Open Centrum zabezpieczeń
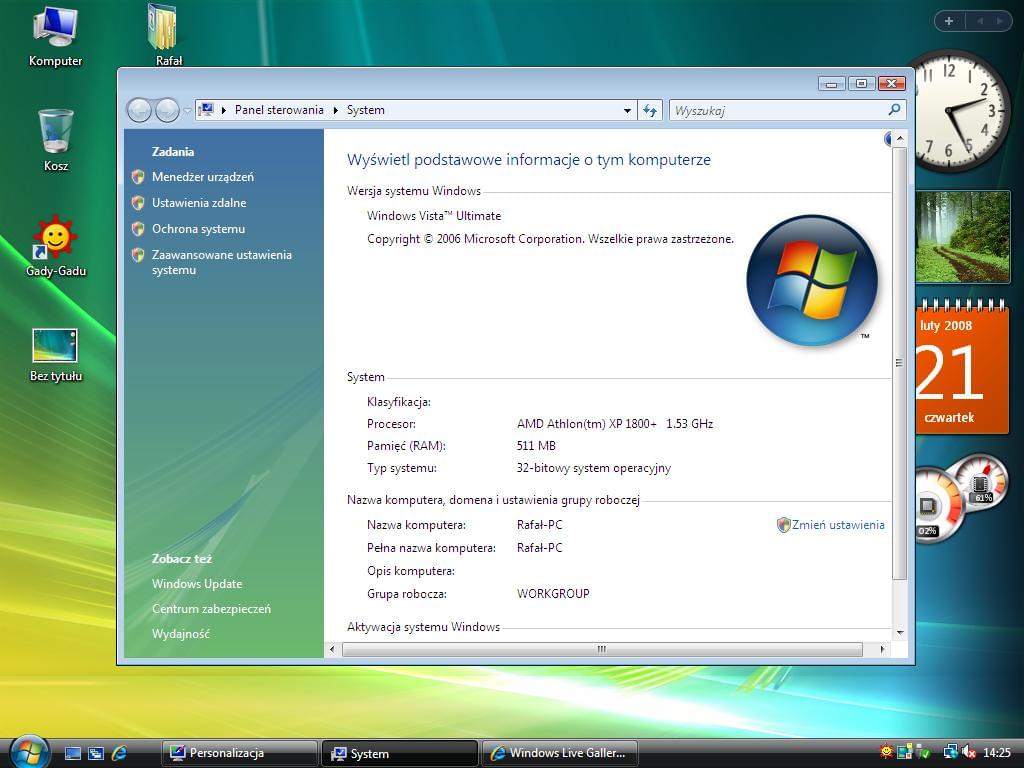This screenshot has width=1024, height=768. [211, 609]
